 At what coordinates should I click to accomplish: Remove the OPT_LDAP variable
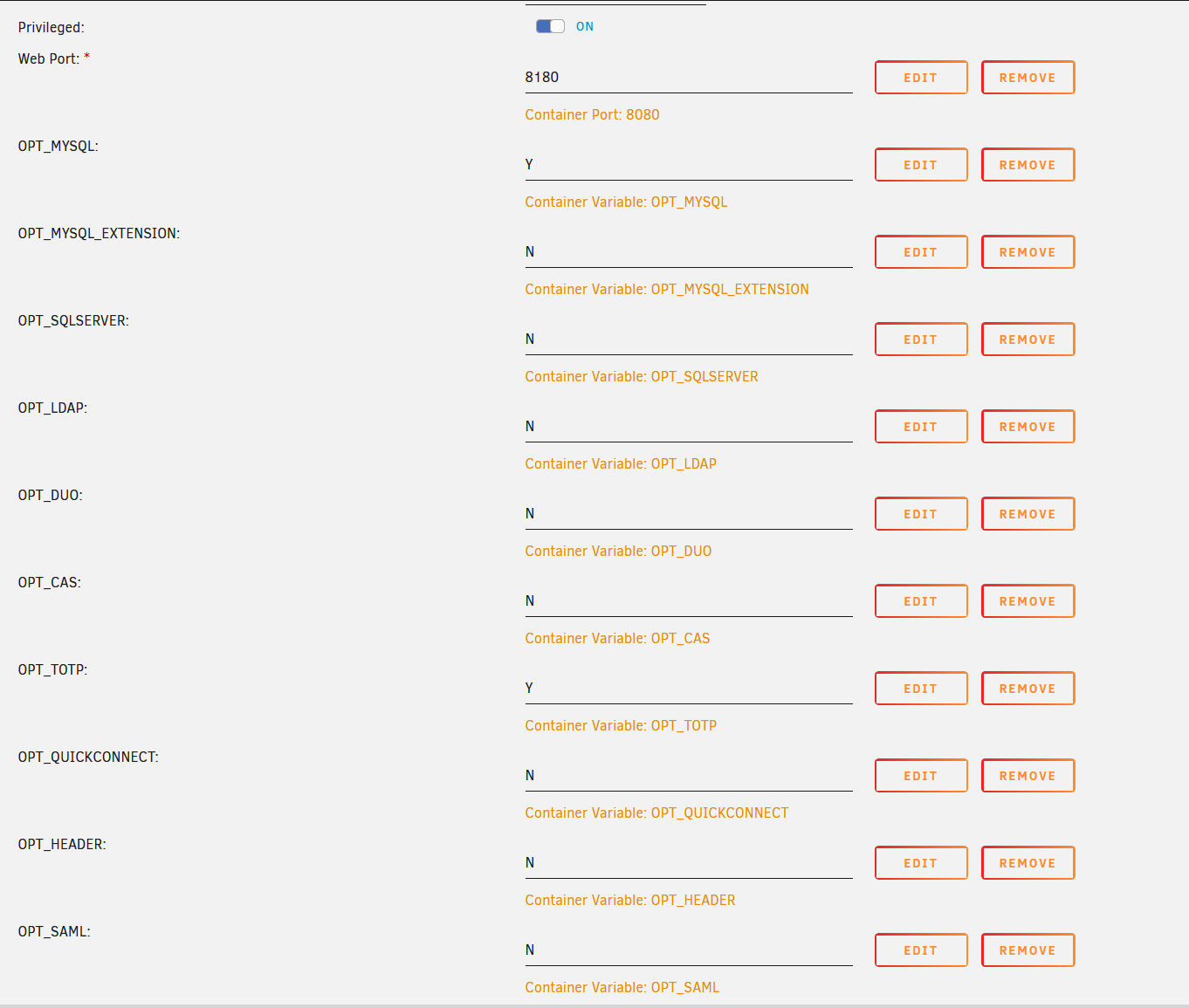pos(1027,427)
